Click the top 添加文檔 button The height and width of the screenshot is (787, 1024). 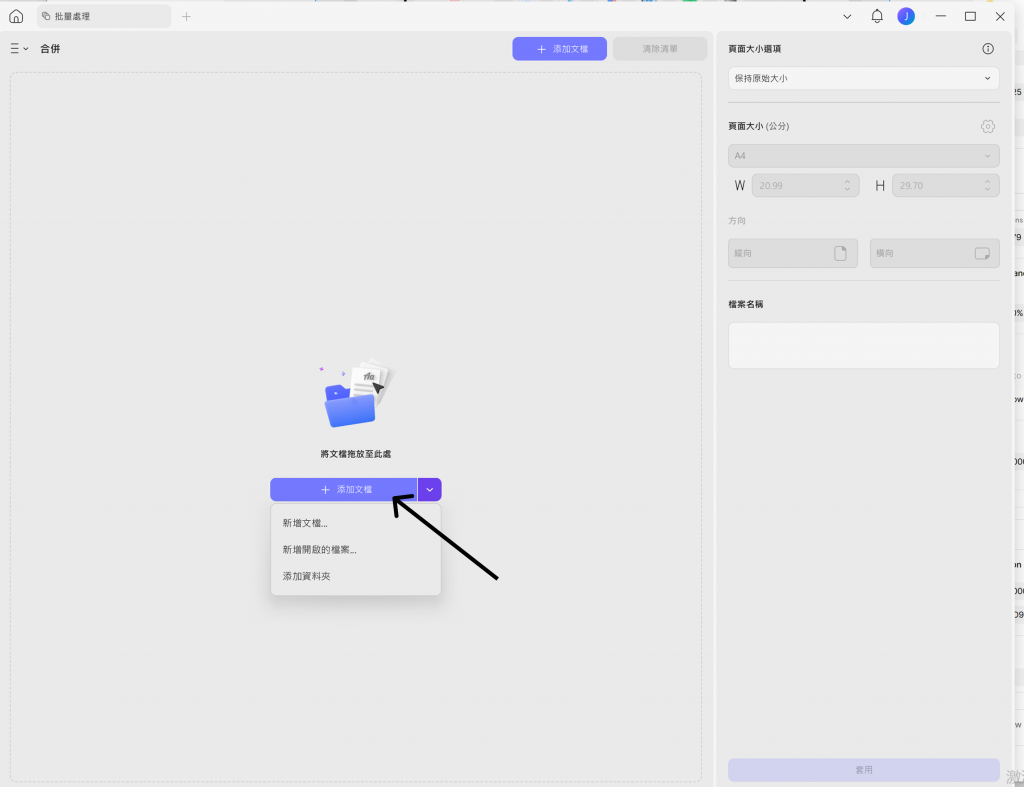point(560,49)
